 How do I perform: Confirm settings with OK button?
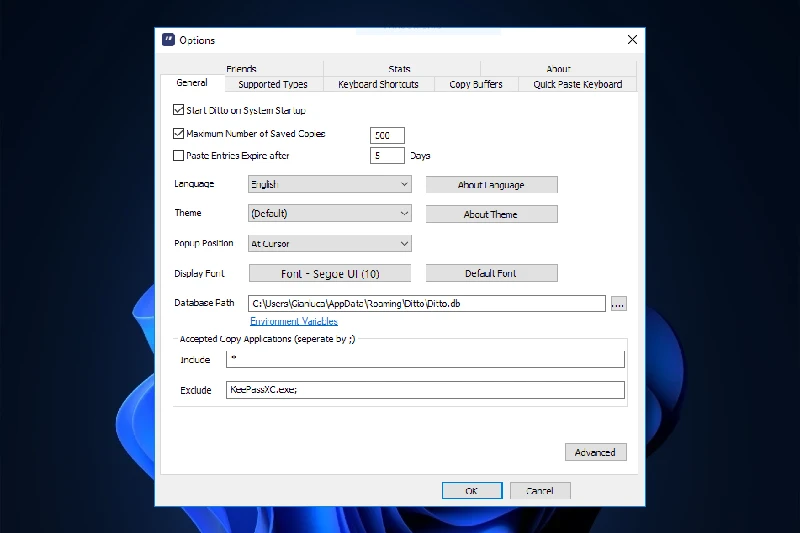click(472, 491)
